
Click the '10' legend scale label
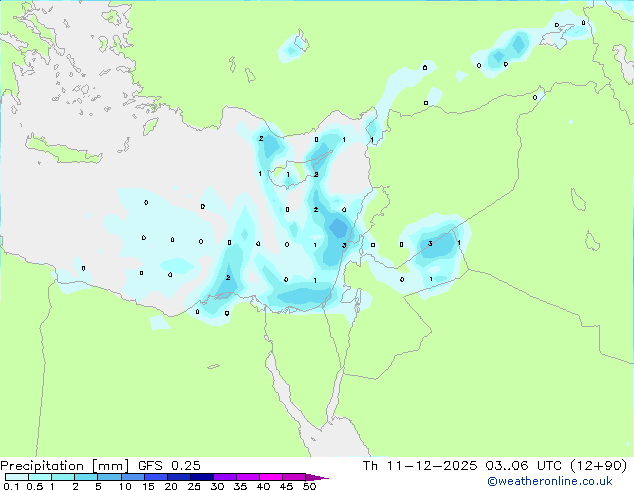pos(125,486)
